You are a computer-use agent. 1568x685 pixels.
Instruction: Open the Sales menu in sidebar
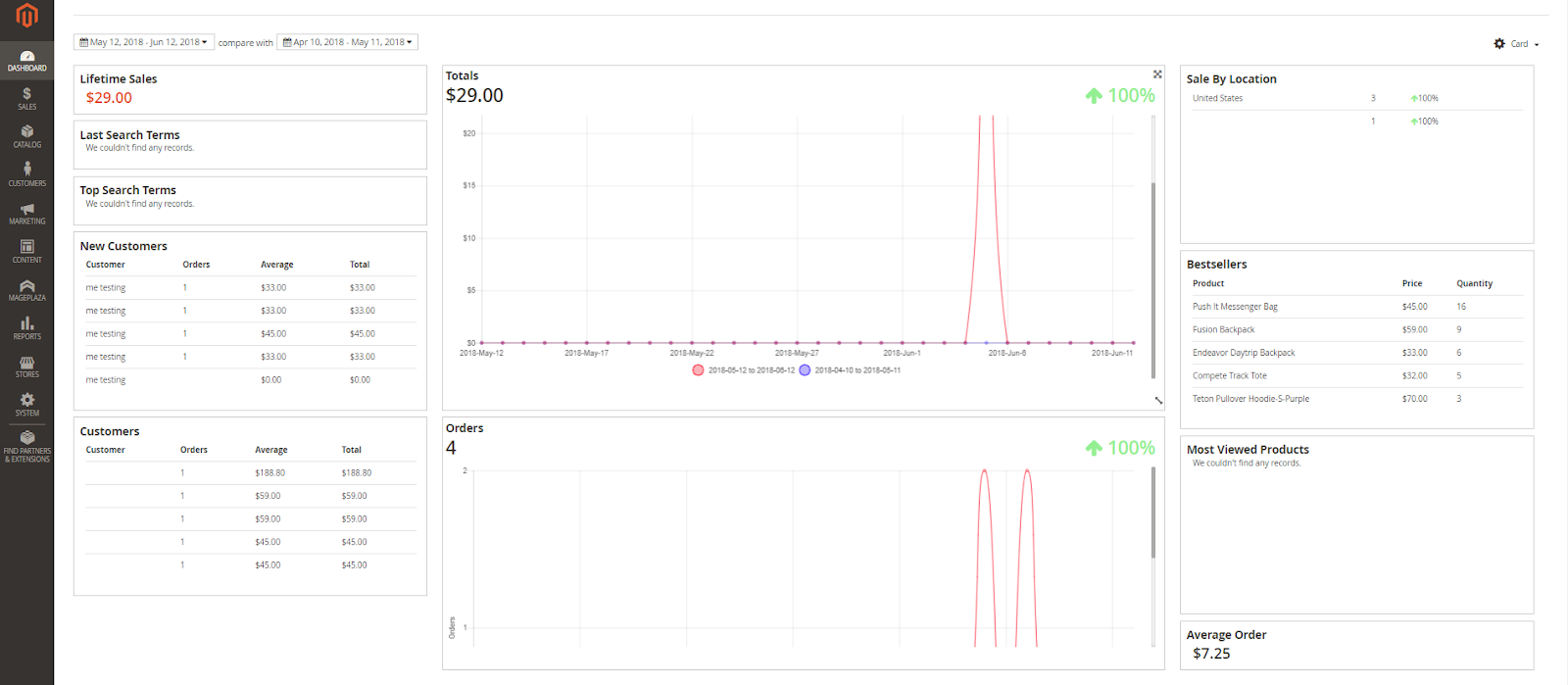pyautogui.click(x=26, y=98)
